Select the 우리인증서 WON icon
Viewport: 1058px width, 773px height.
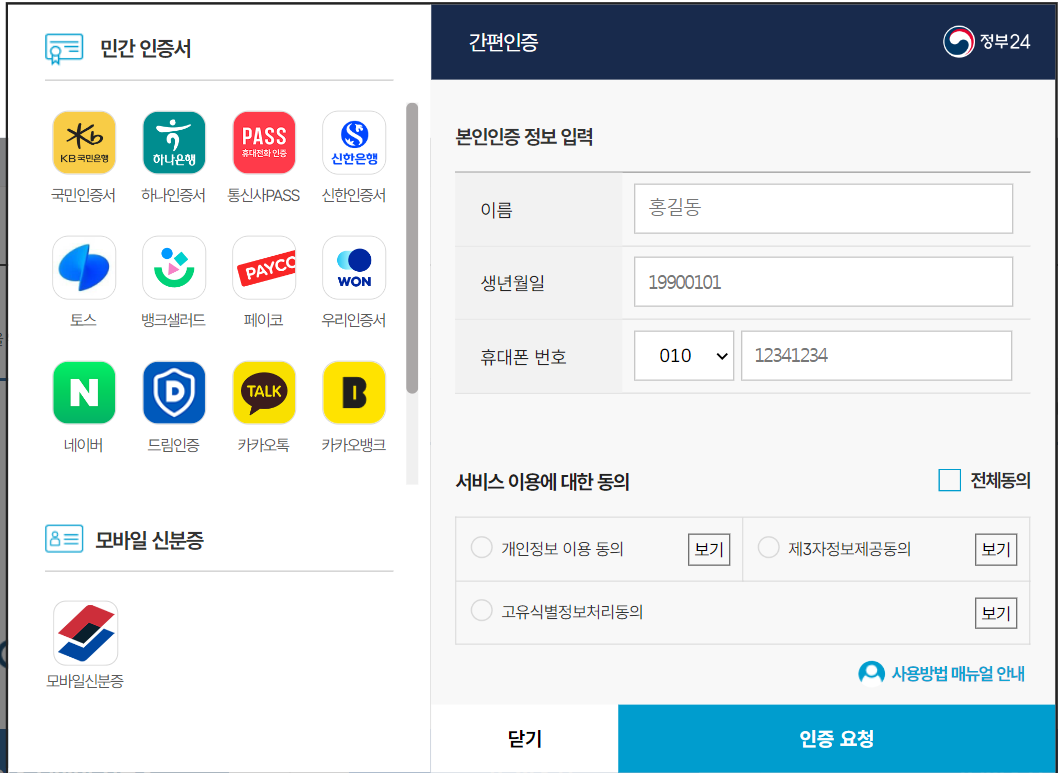click(354, 268)
